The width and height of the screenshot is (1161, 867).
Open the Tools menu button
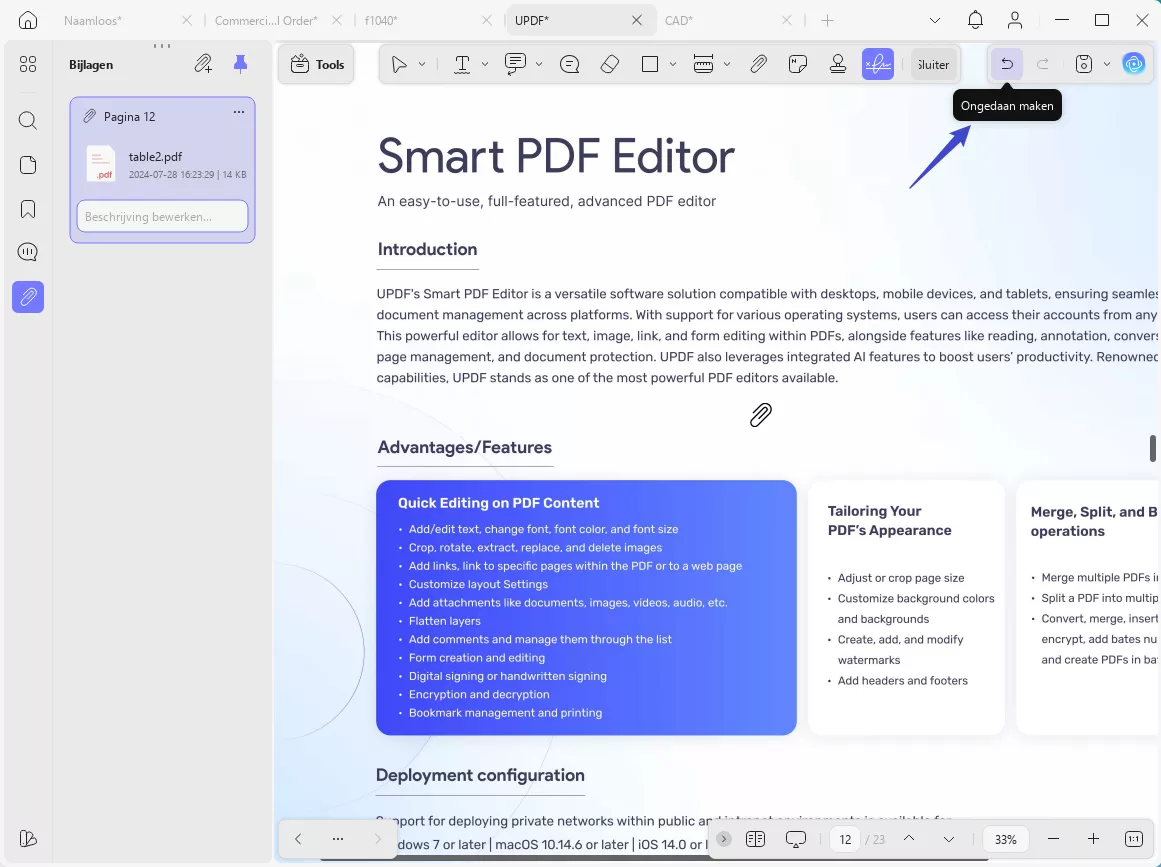(x=317, y=64)
